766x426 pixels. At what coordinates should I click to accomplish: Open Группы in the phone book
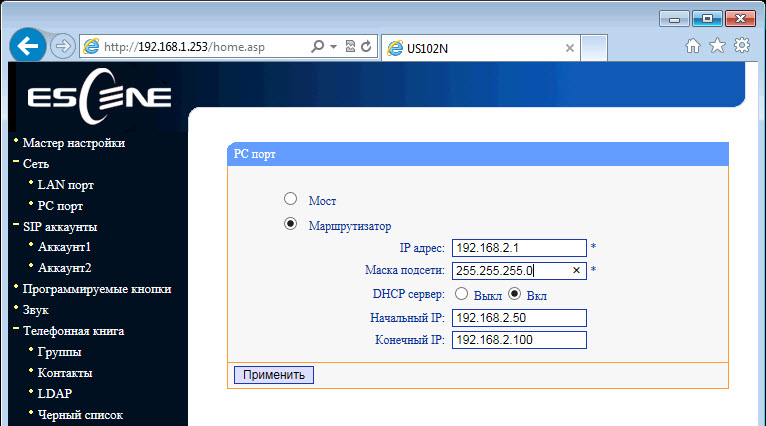pyautogui.click(x=60, y=352)
